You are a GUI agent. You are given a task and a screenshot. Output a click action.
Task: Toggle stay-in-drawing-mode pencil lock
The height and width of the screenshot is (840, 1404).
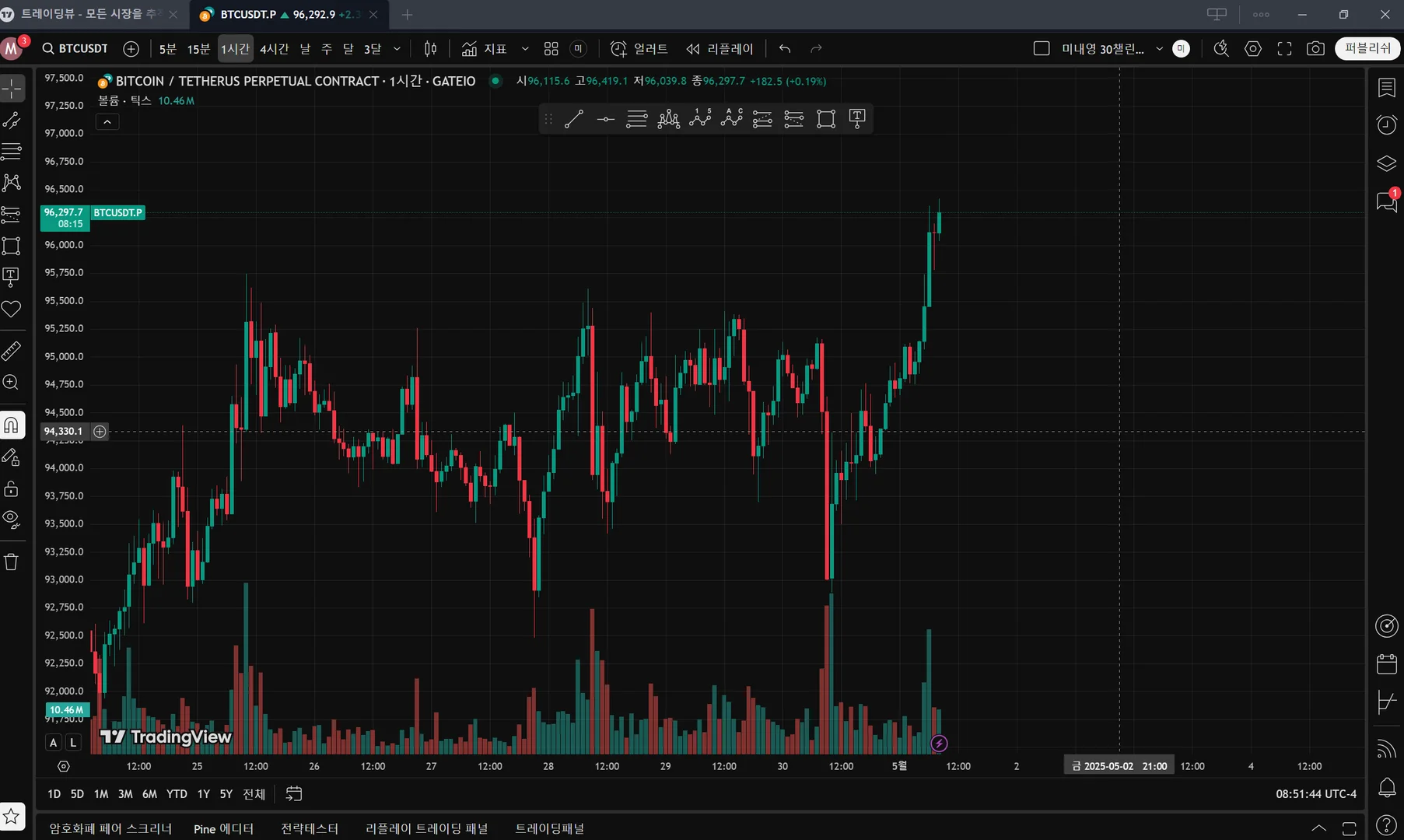[x=12, y=457]
